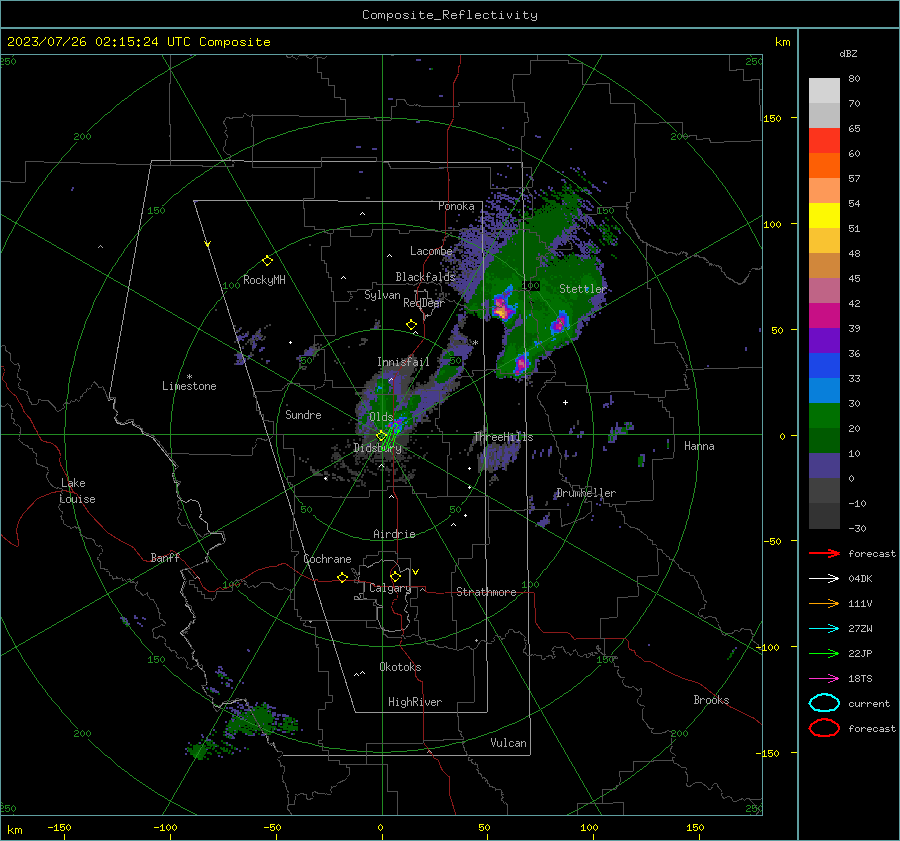Click the storm cell core southeast of Stettler label

[560, 323]
